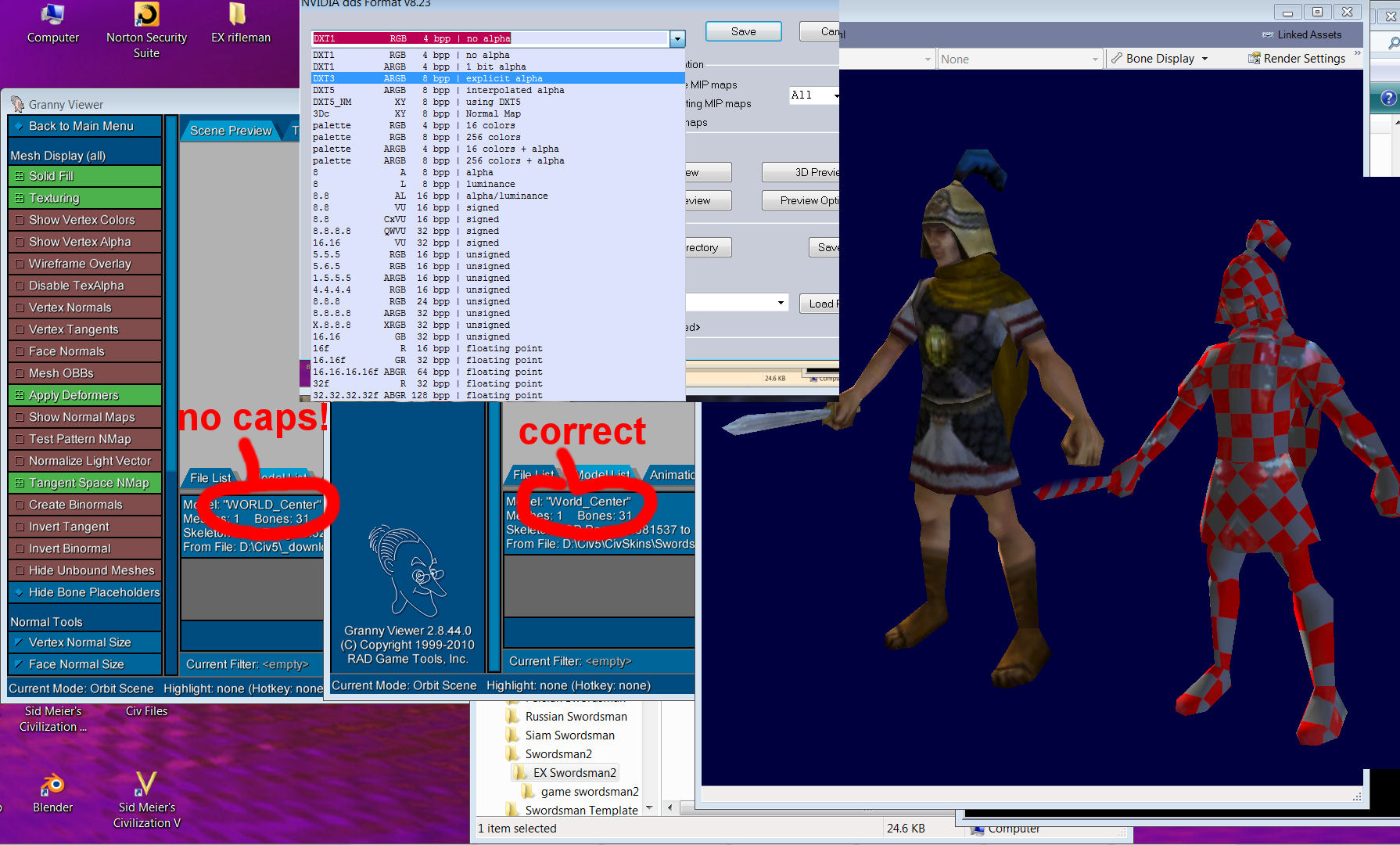Enable Wireframe Overlay
This screenshot has width=1400, height=845.
tap(84, 264)
